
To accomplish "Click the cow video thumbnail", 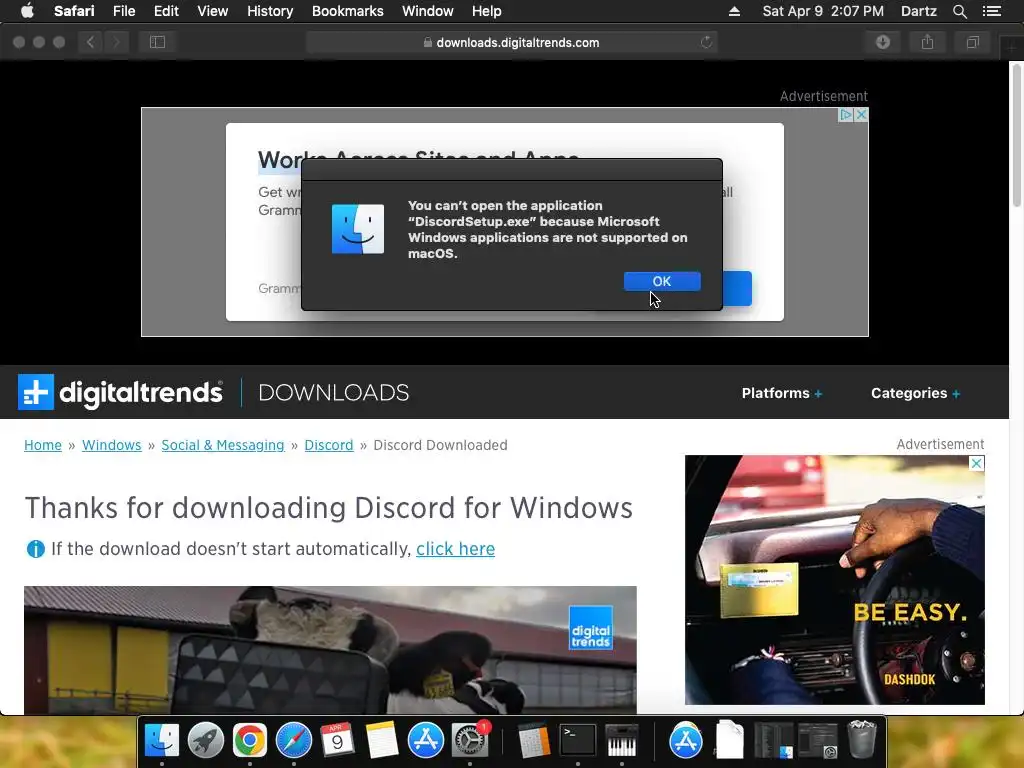I will tap(330, 650).
